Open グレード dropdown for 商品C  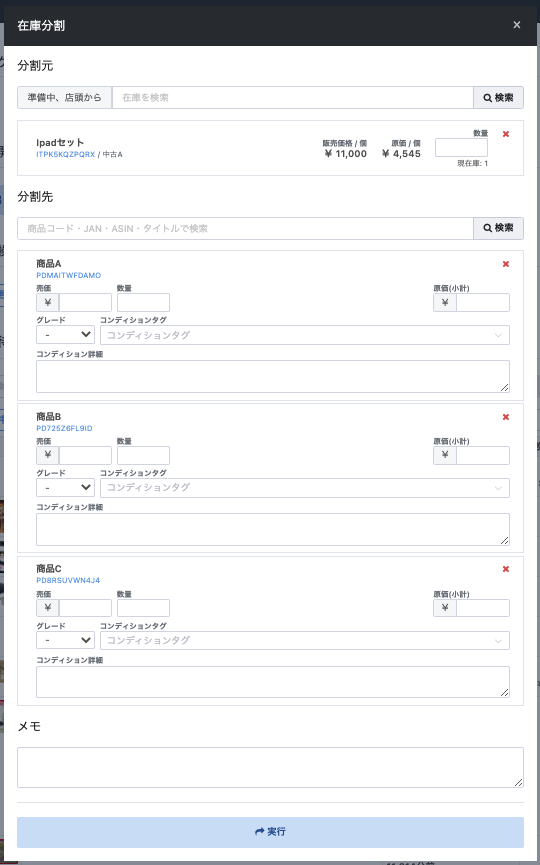pos(66,640)
